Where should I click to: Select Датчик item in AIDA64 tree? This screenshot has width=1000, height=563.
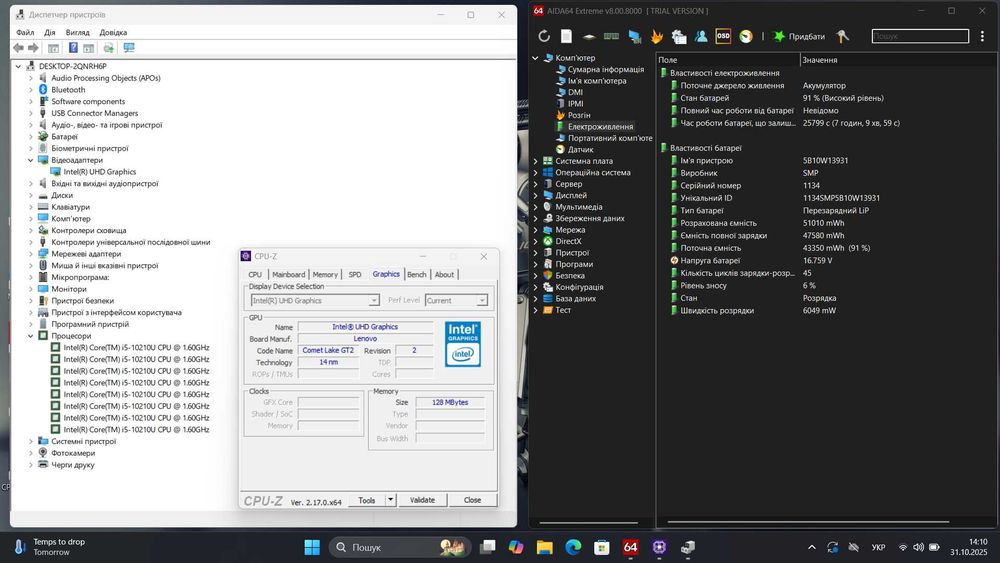click(580, 150)
